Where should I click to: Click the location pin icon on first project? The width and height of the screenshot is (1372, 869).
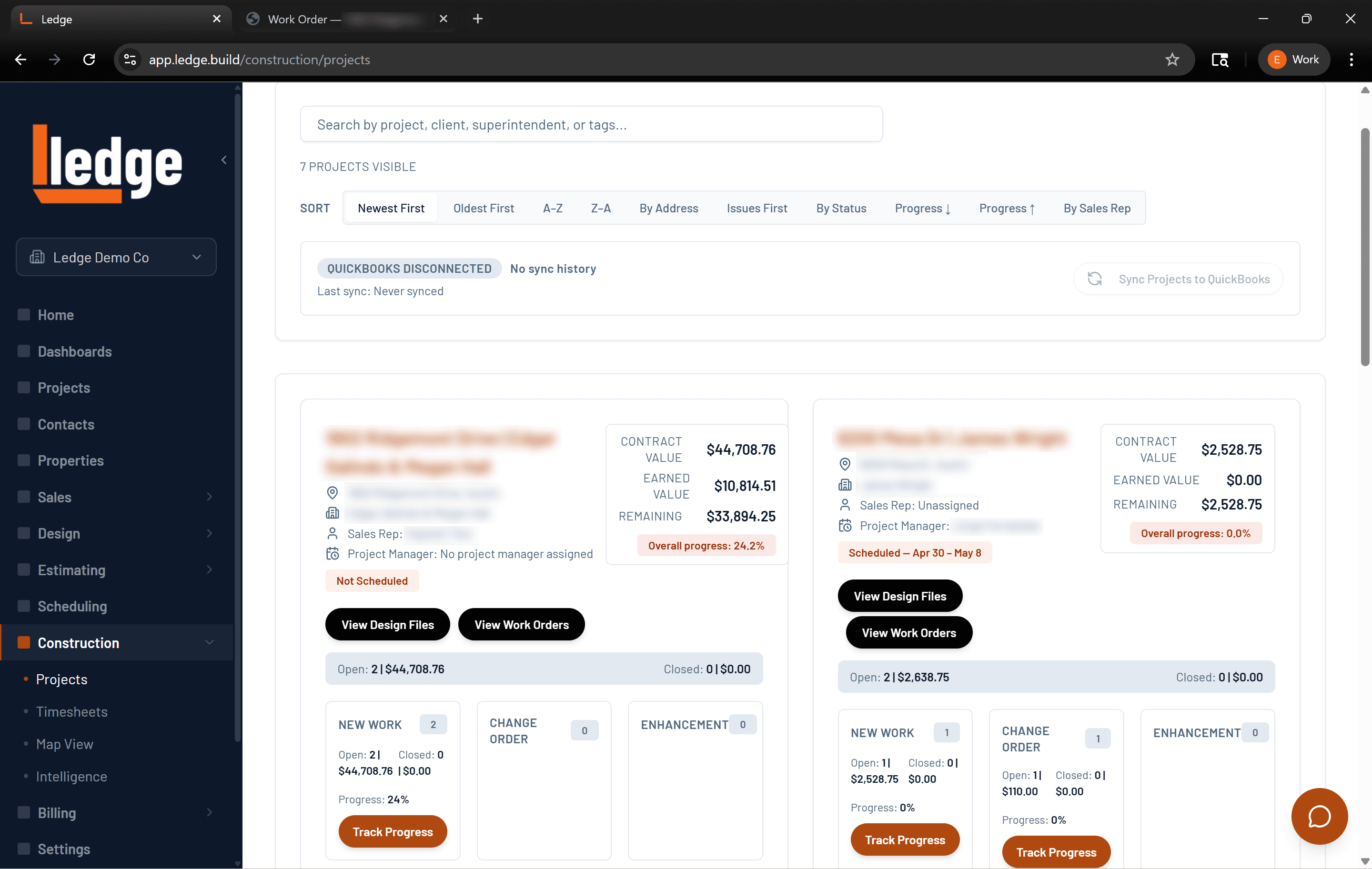click(x=332, y=492)
